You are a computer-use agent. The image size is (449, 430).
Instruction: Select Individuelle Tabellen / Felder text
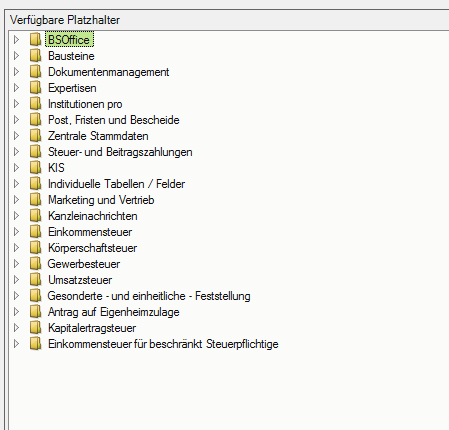[x=116, y=184]
